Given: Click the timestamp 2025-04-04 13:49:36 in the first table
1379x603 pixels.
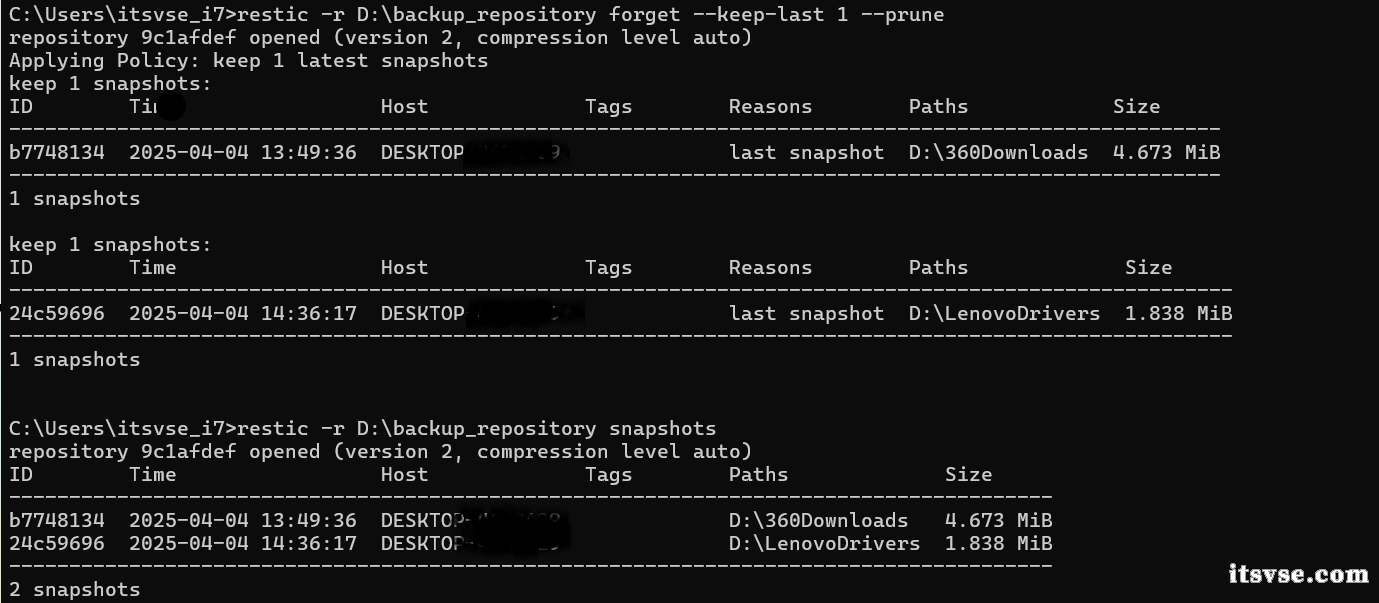Looking at the screenshot, I should [243, 153].
